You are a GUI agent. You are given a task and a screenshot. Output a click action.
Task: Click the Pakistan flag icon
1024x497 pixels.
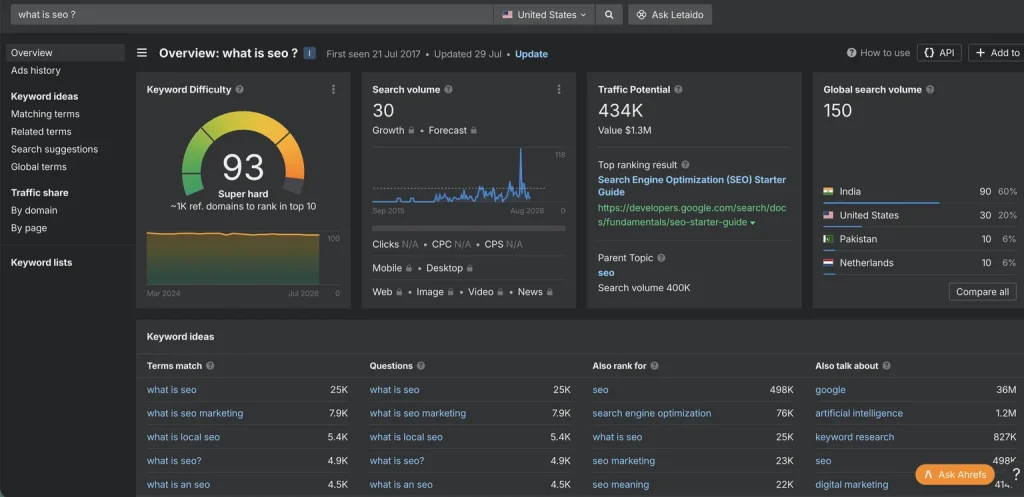pyautogui.click(x=828, y=239)
